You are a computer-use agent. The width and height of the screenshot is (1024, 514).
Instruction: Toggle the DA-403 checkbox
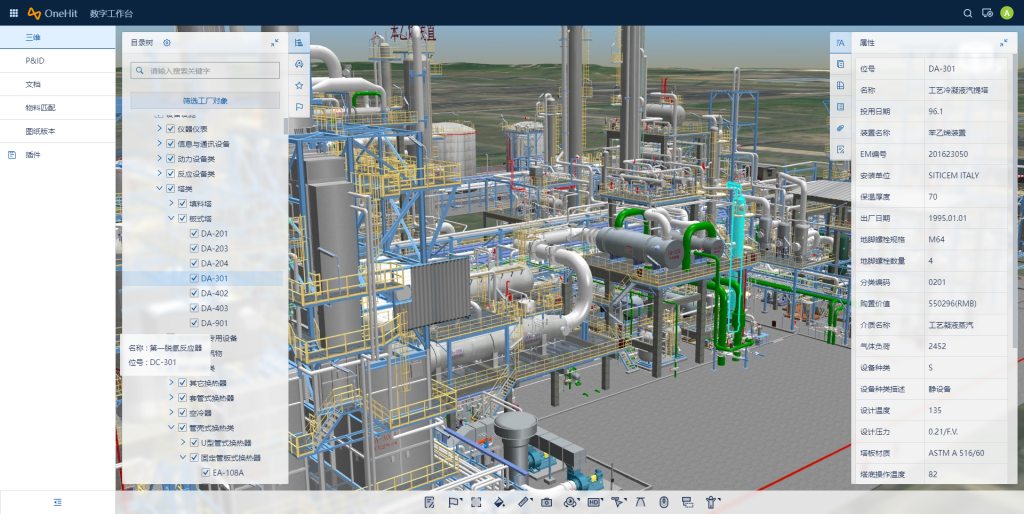[194, 308]
